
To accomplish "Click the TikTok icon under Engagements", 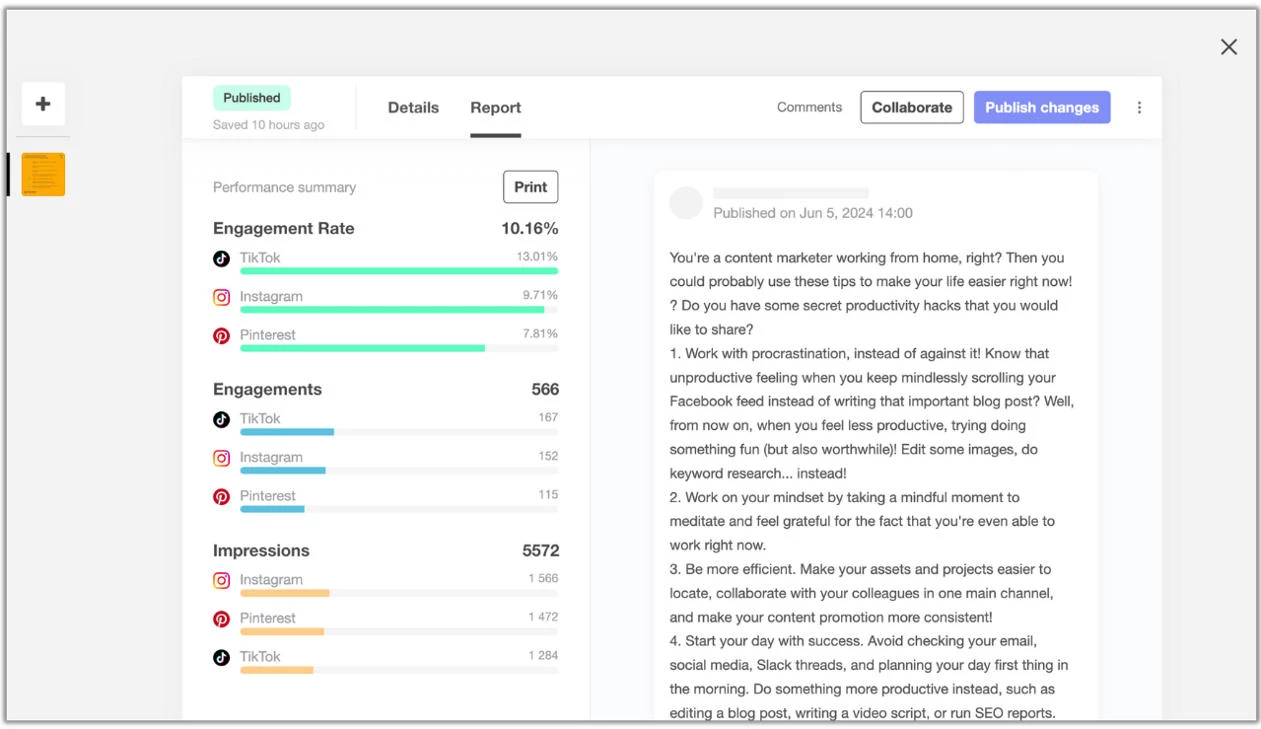I will [x=222, y=419].
